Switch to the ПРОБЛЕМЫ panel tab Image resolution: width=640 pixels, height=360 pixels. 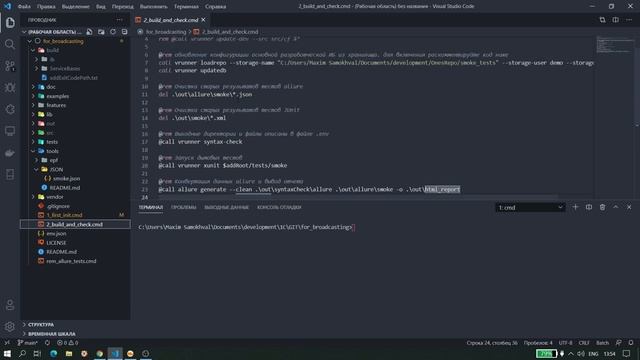pos(184,207)
